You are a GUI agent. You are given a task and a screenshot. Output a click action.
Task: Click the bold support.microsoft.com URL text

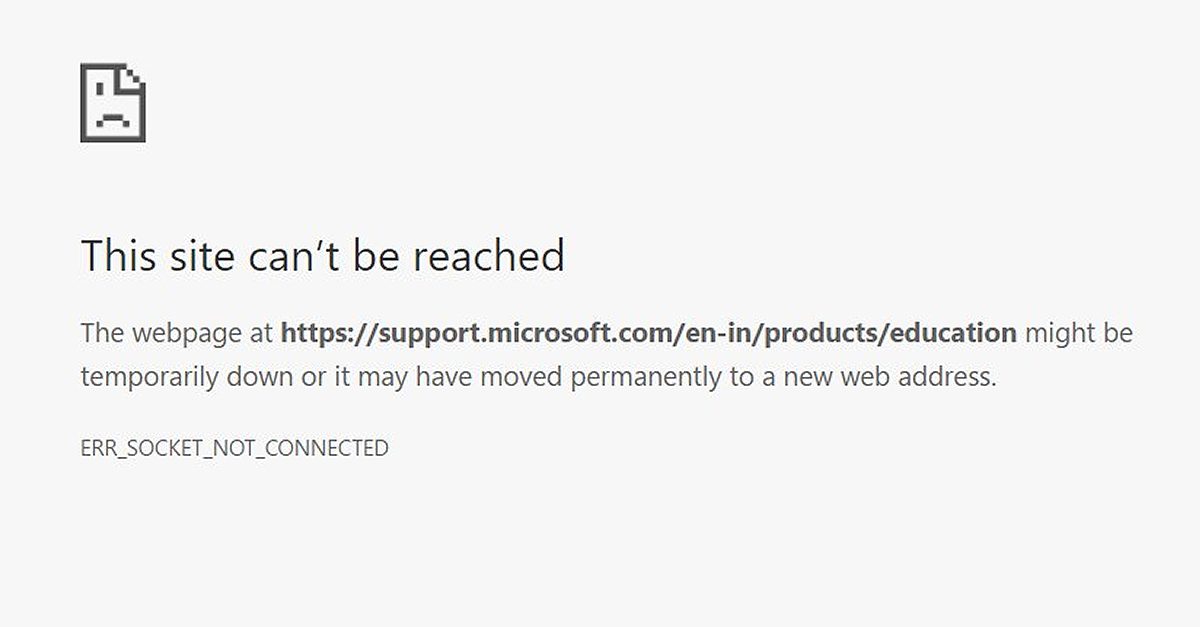(x=648, y=333)
